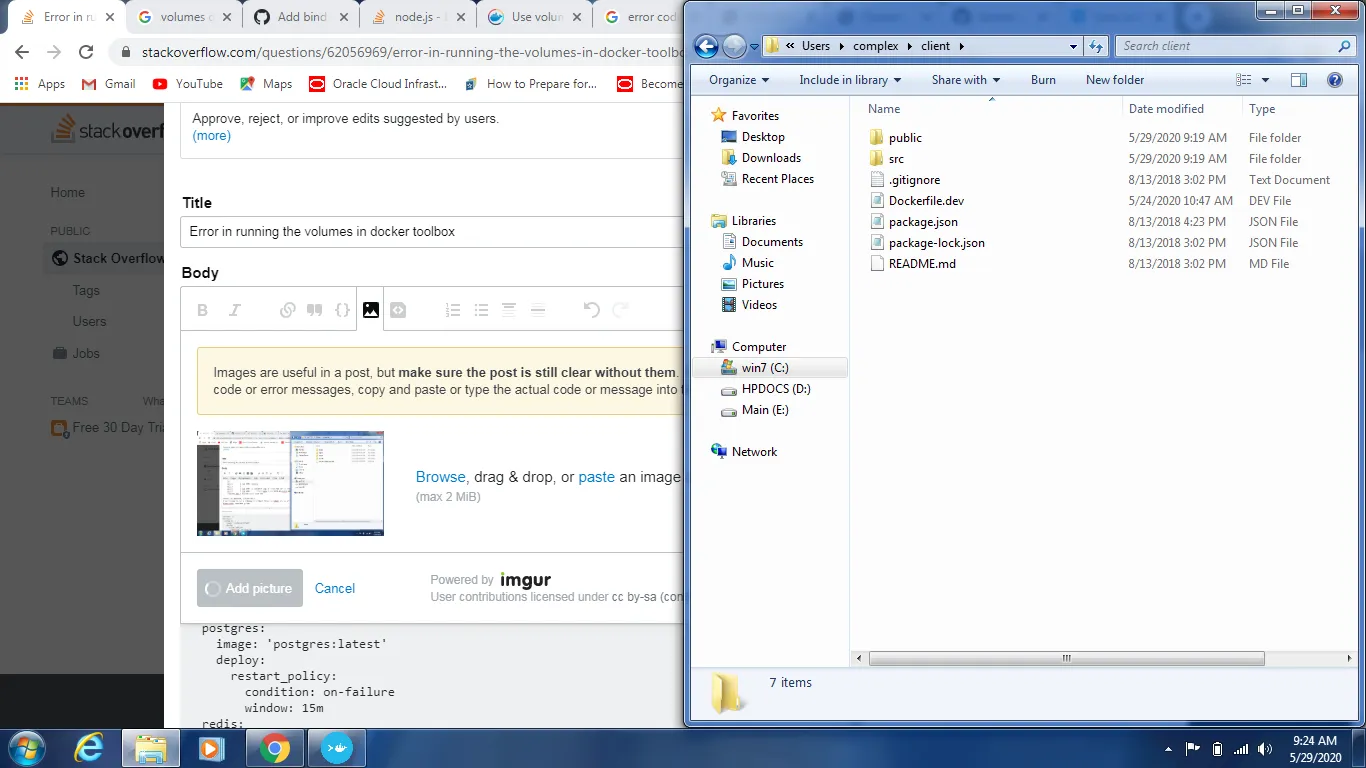Viewport: 1366px width, 768px height.
Task: Open the YouTube bookmark
Action: tap(188, 84)
